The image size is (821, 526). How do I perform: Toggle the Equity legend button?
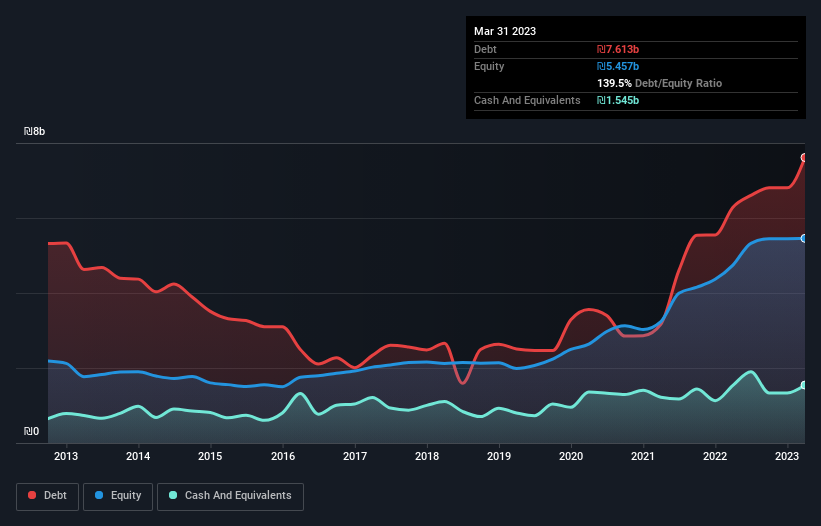point(118,496)
